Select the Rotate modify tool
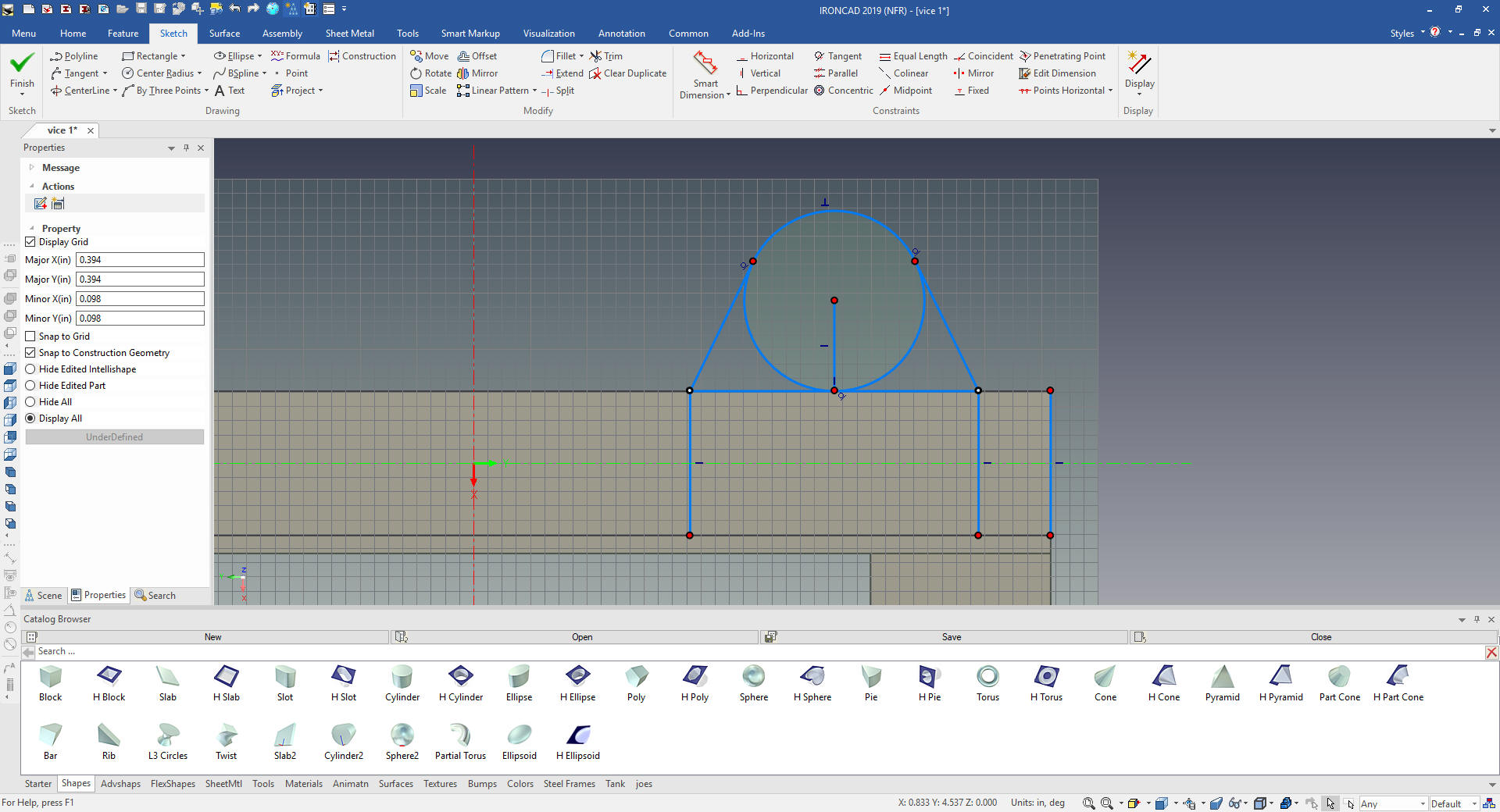The width and height of the screenshot is (1500, 812). (430, 73)
